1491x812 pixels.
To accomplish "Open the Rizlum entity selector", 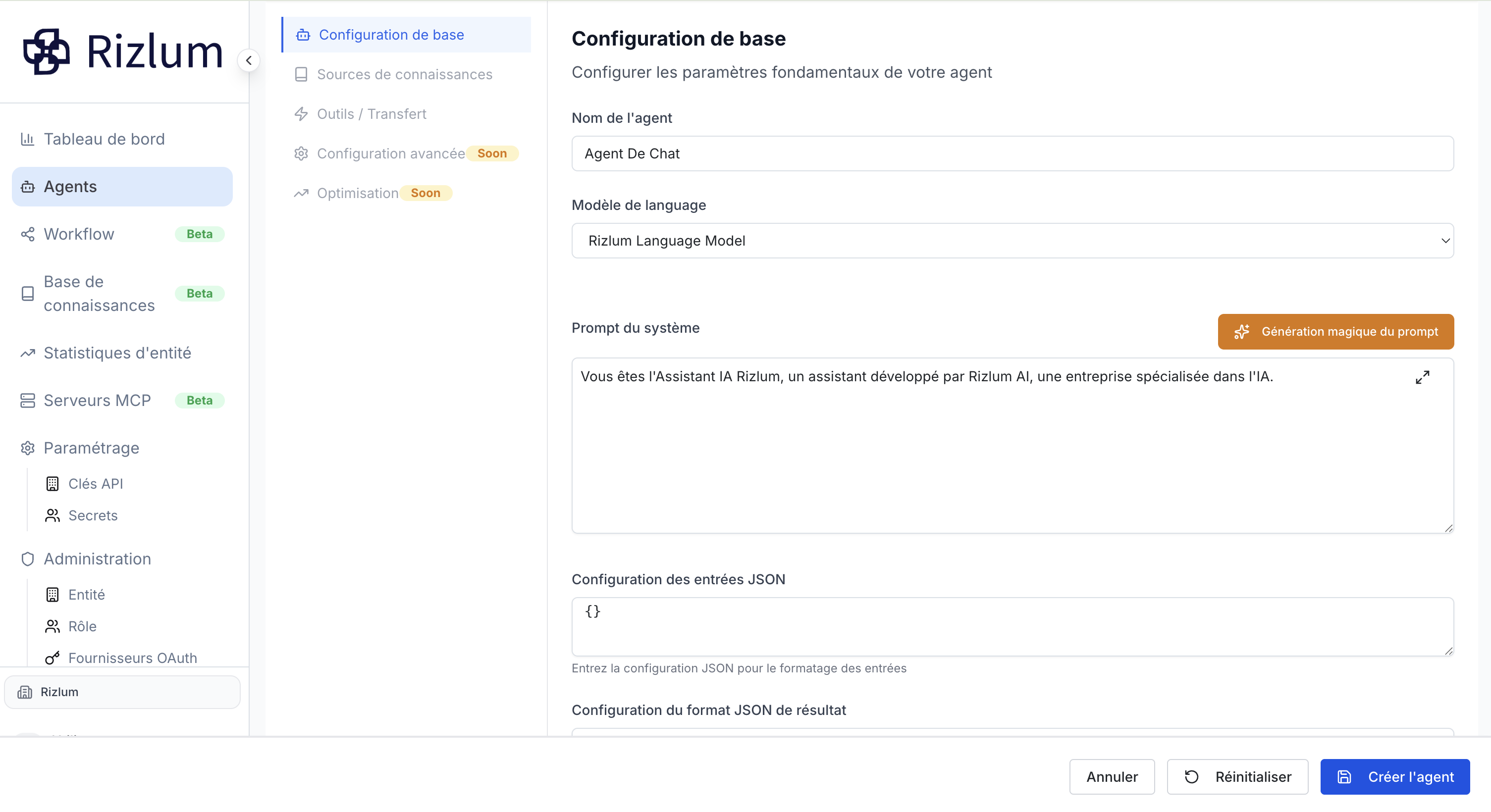I will [x=122, y=692].
